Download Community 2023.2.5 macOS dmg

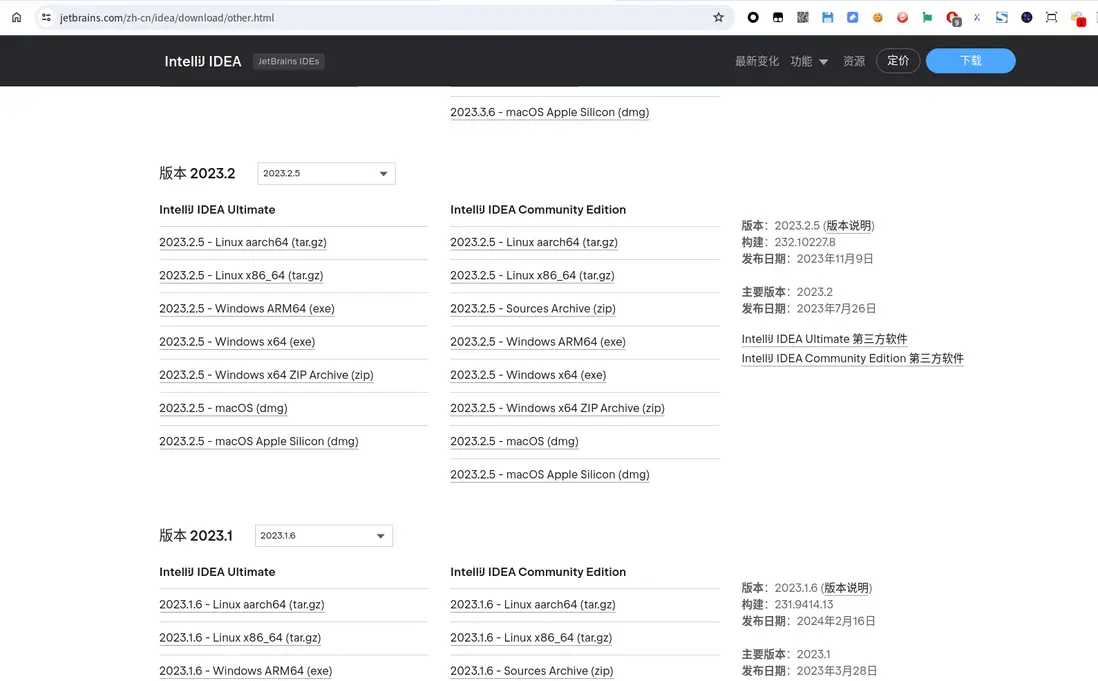pos(514,442)
